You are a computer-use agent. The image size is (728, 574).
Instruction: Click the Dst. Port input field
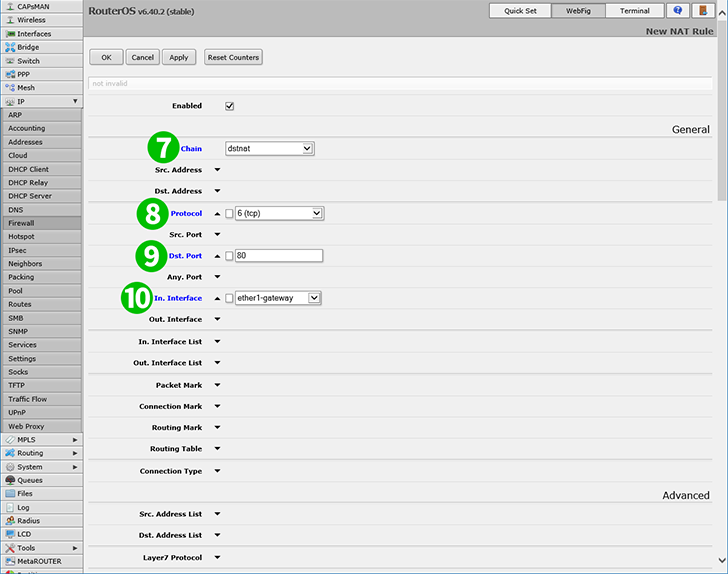(279, 255)
